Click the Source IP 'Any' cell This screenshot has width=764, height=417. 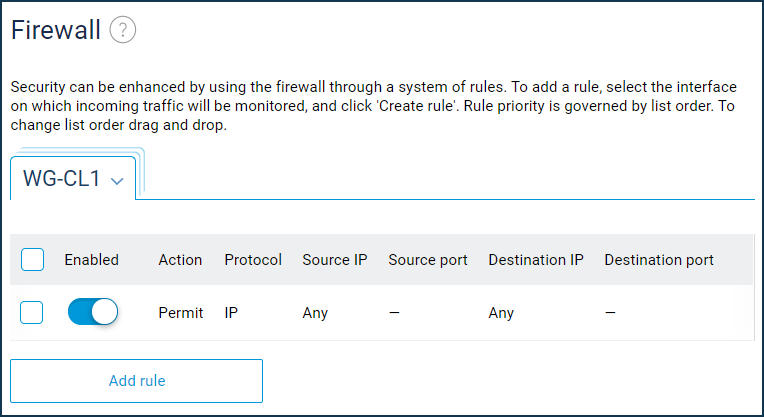[315, 313]
